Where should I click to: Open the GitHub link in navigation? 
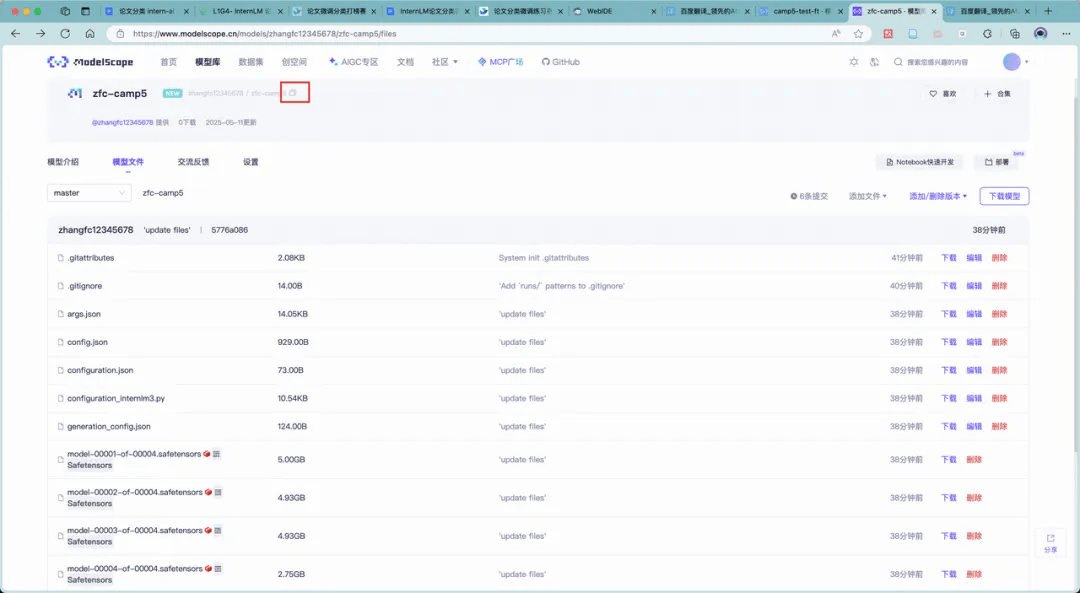coord(561,62)
